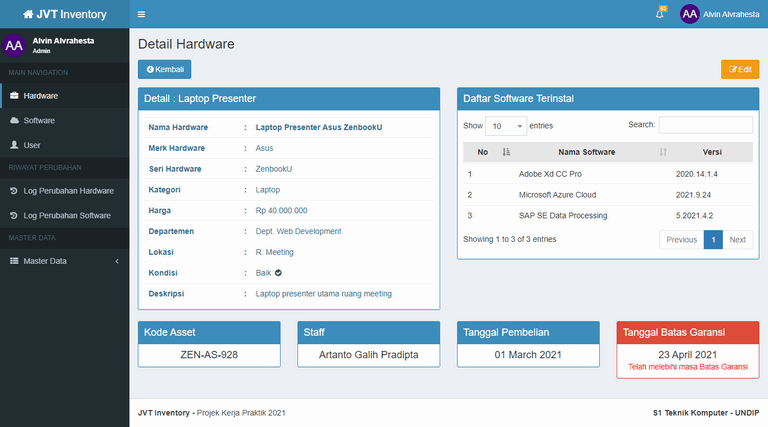Click Telah melebihi masa Batas Garansi warning
The image size is (768, 427).
pyautogui.click(x=688, y=367)
